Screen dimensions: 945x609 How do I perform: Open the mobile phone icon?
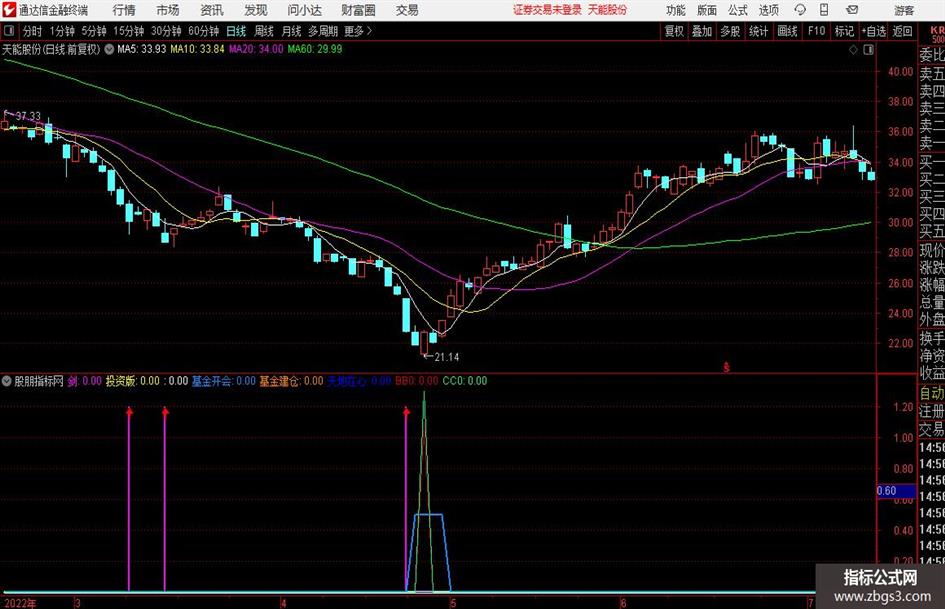click(x=824, y=10)
